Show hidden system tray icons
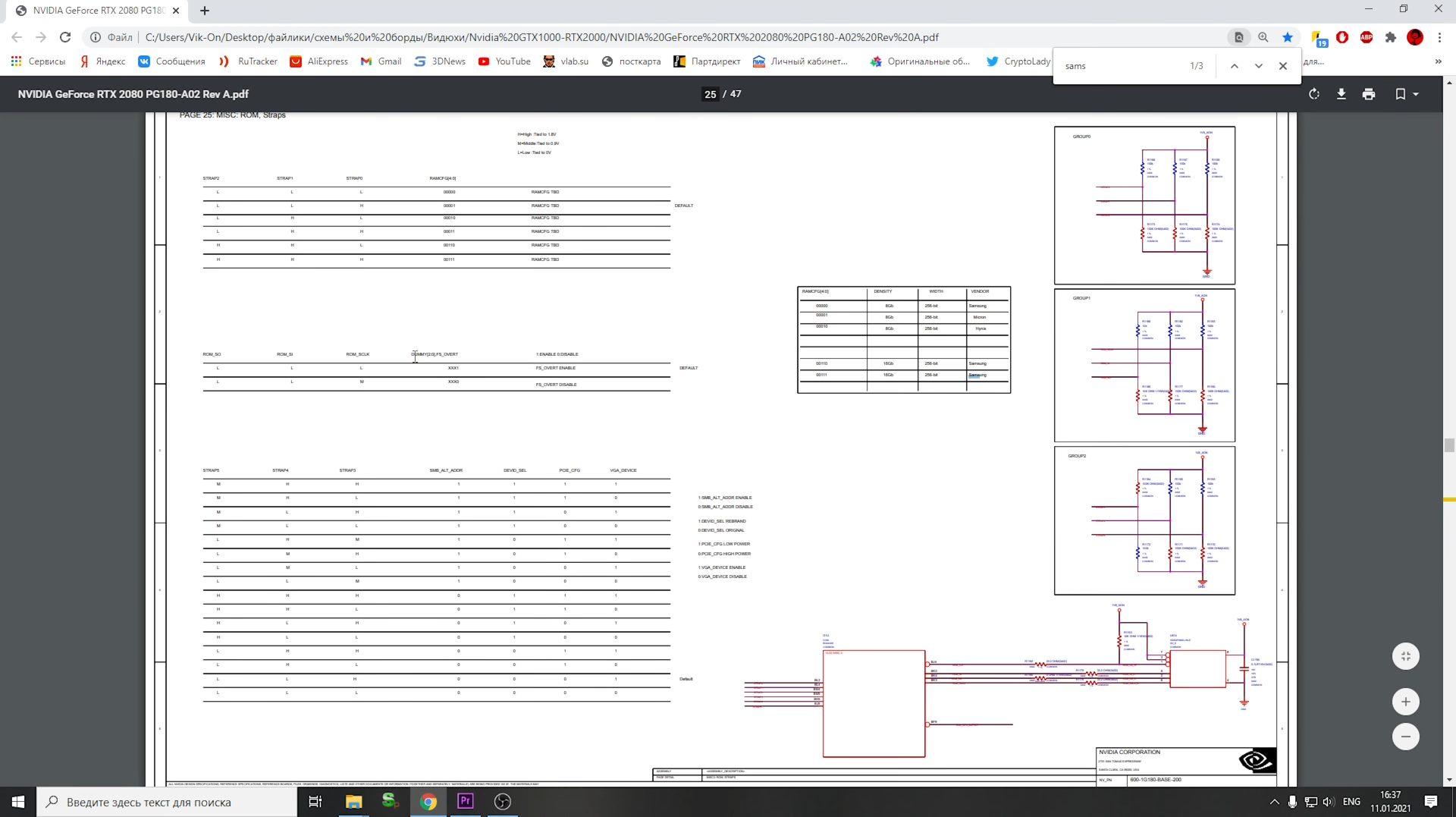The width and height of the screenshot is (1456, 817). [x=1274, y=802]
